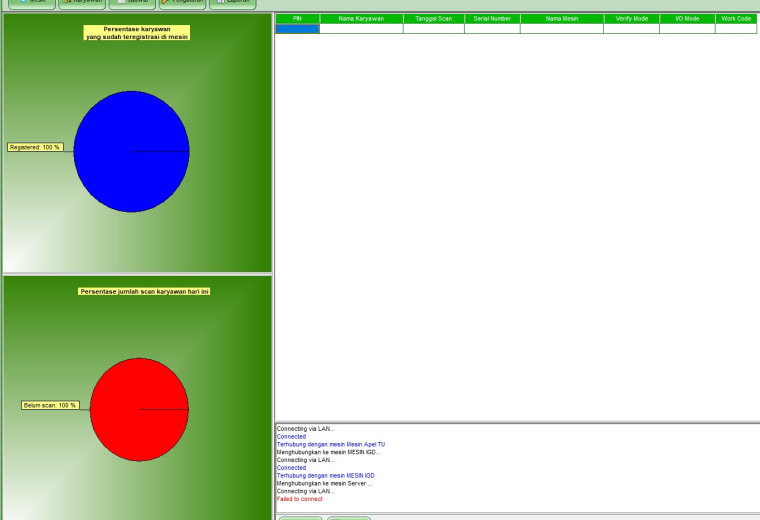
Task: Click the 'Belum scan: 100 %' label
Action: point(50,405)
